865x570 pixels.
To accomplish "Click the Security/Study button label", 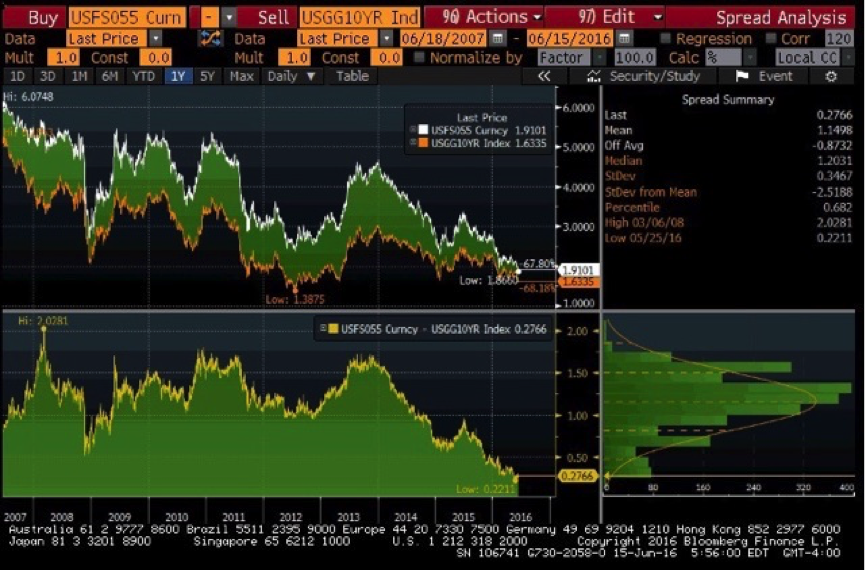I will coord(654,76).
